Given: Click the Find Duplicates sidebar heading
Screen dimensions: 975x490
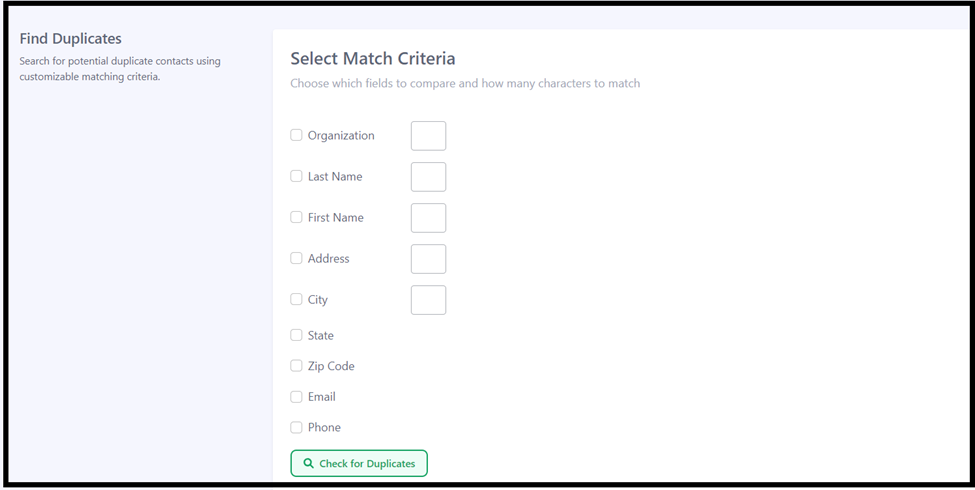Looking at the screenshot, I should 70,39.
